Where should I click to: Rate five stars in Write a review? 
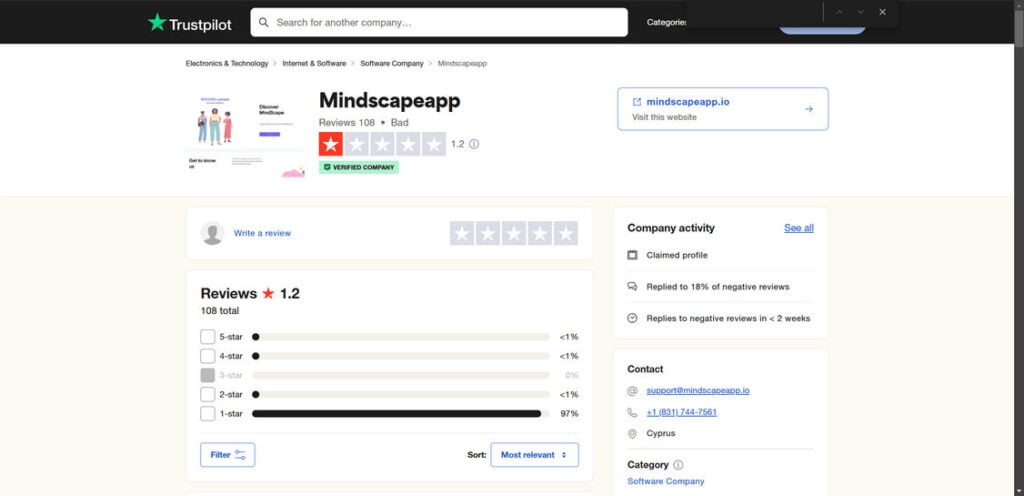pyautogui.click(x=566, y=234)
